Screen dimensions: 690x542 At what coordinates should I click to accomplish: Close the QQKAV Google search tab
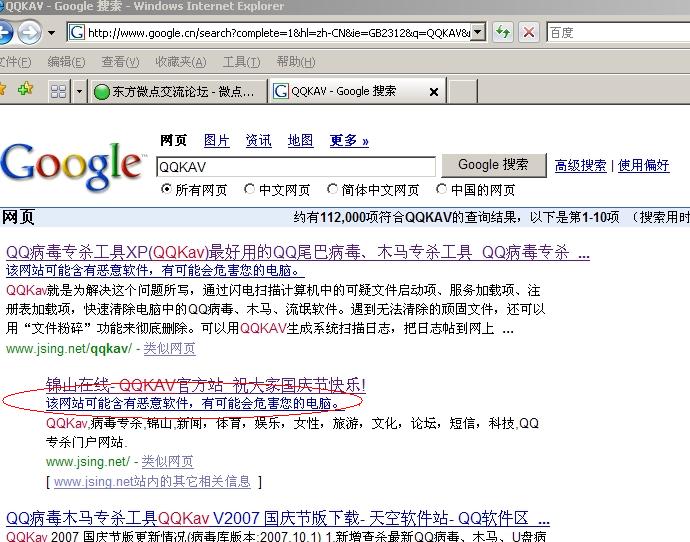[x=434, y=92]
